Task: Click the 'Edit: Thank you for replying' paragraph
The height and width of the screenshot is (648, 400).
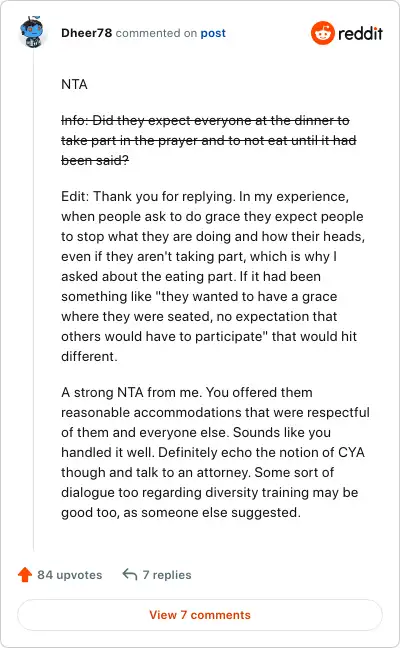Action: point(213,276)
